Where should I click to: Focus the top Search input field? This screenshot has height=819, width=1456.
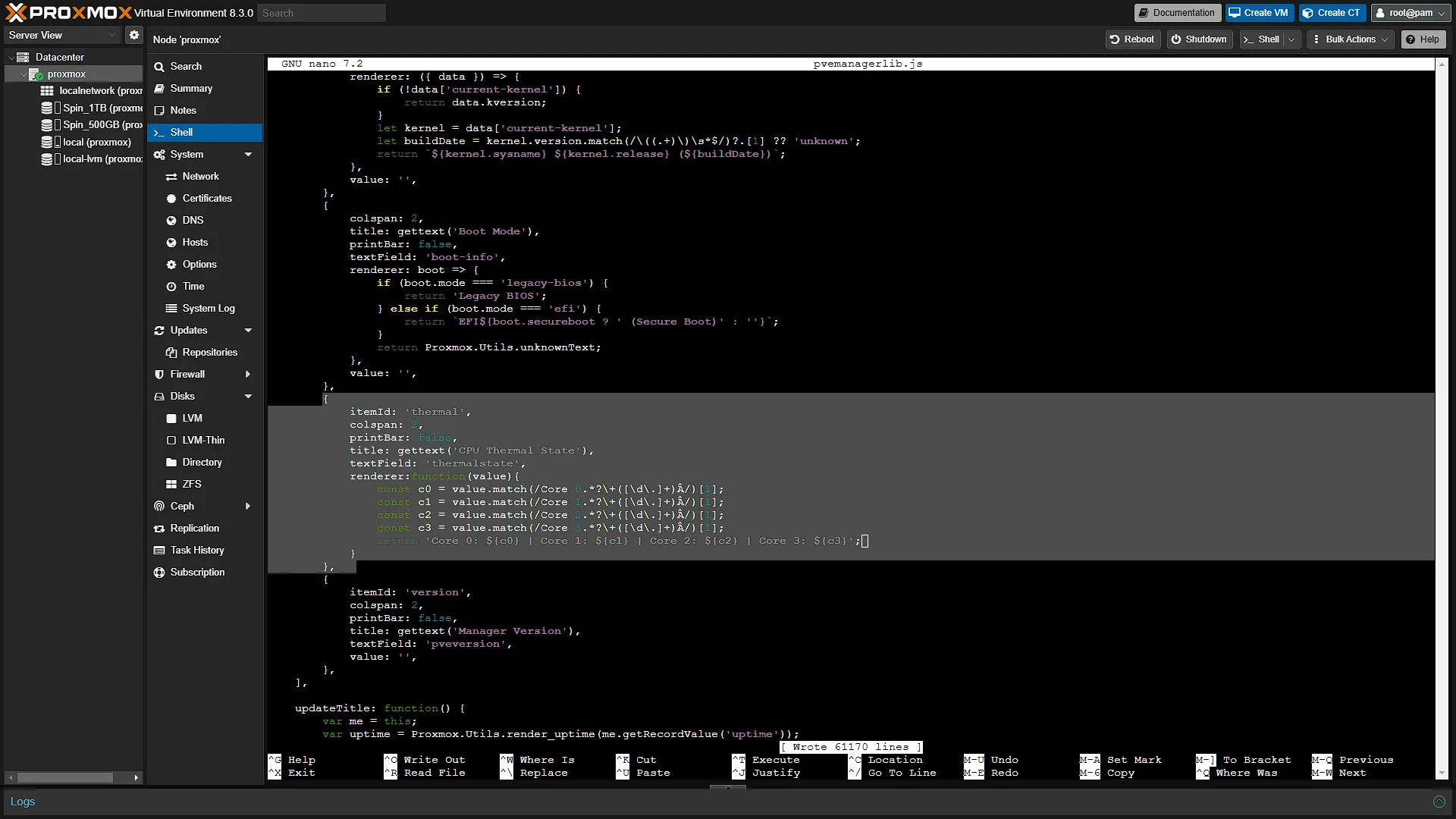tap(322, 13)
